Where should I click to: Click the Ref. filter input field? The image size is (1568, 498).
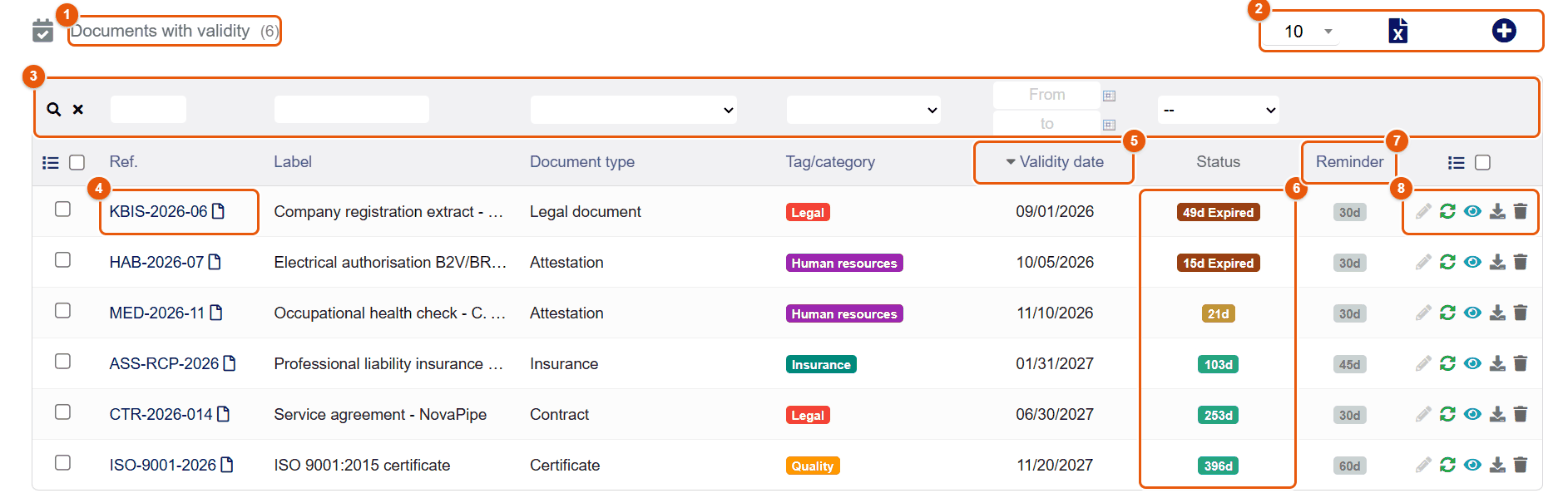click(148, 109)
